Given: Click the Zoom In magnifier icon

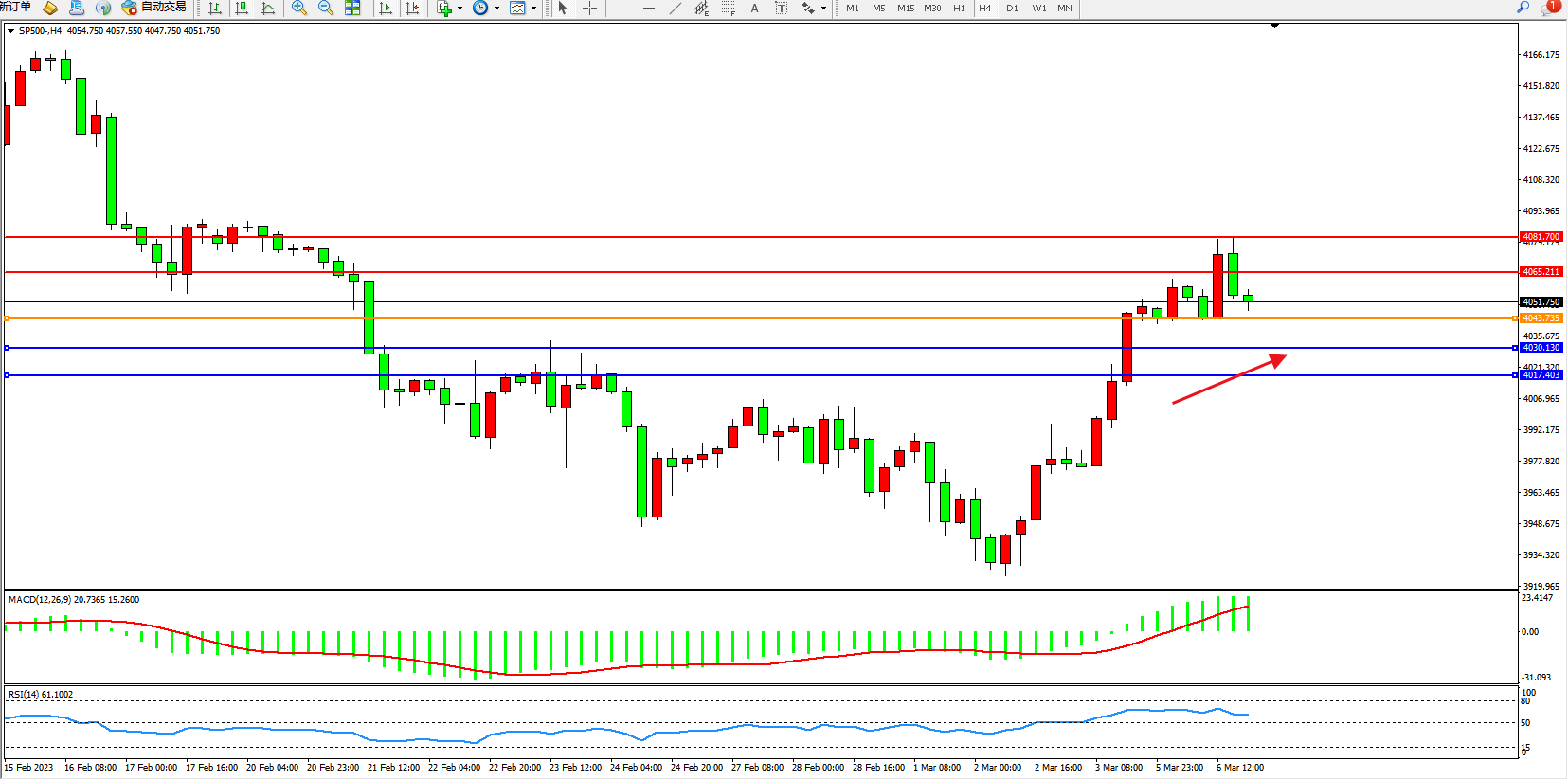Looking at the screenshot, I should 299,9.
